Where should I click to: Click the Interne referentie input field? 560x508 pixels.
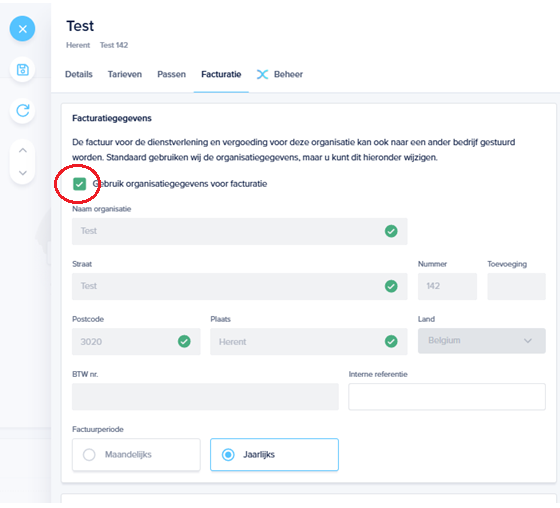click(x=447, y=397)
